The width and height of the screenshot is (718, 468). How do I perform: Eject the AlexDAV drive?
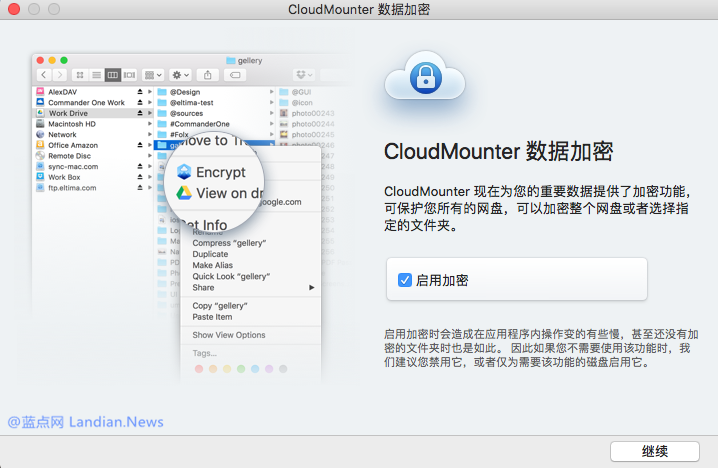coord(140,92)
